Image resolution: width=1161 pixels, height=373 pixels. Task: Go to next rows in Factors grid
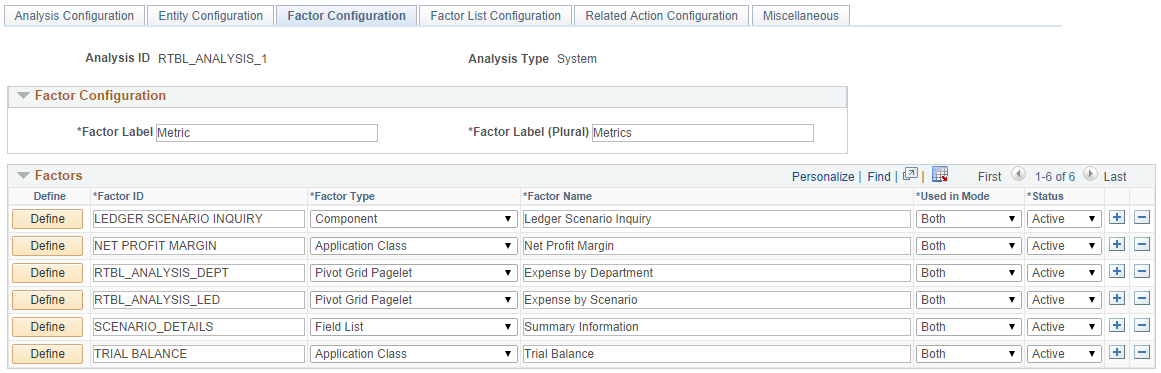point(1090,175)
